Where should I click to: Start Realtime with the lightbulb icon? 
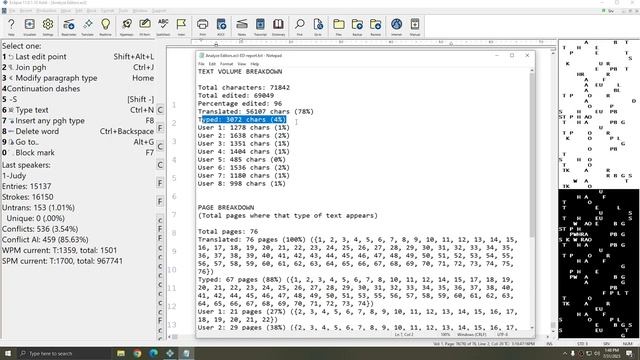pos(105,27)
